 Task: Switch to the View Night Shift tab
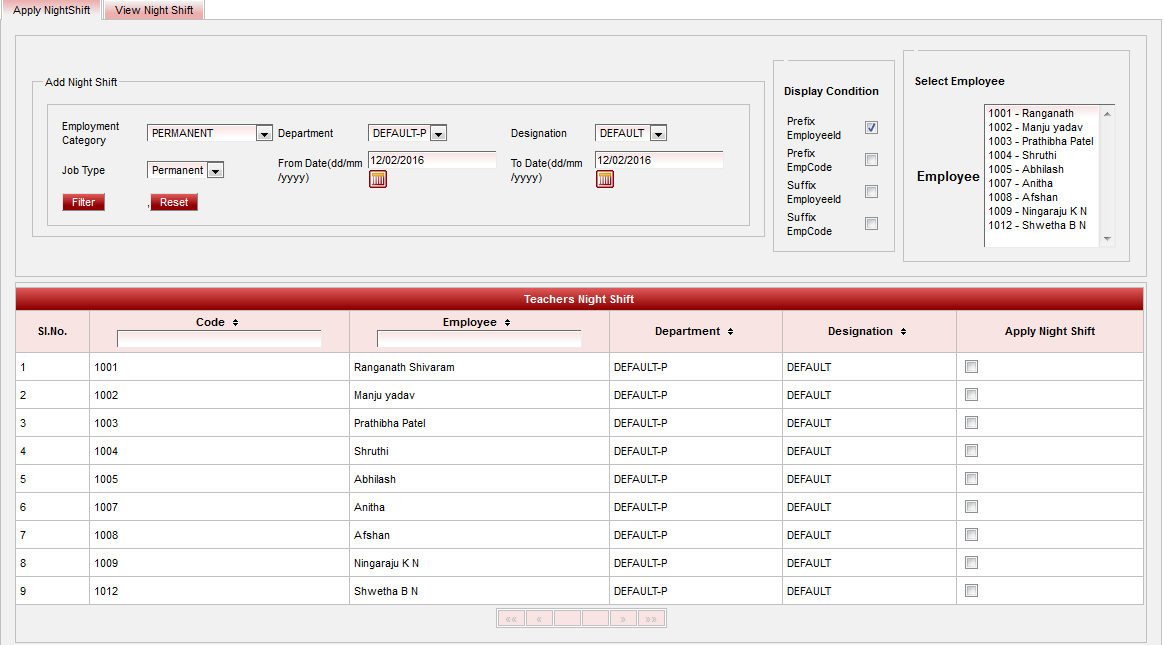[154, 10]
